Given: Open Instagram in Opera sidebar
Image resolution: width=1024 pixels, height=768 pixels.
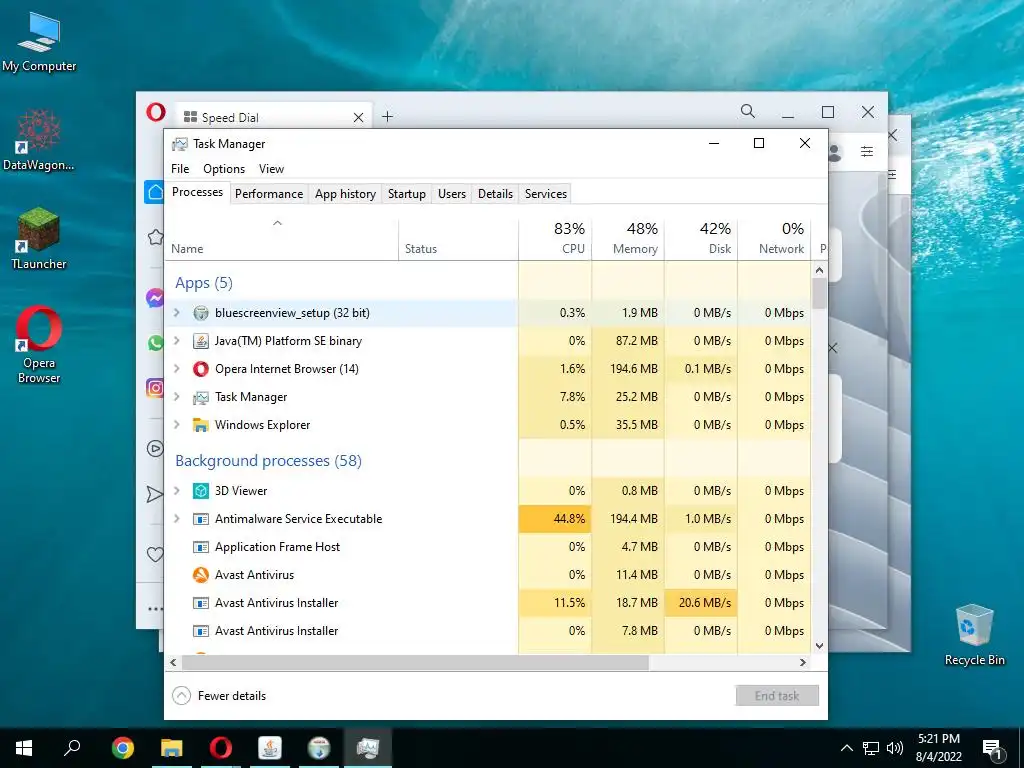Looking at the screenshot, I should (155, 388).
